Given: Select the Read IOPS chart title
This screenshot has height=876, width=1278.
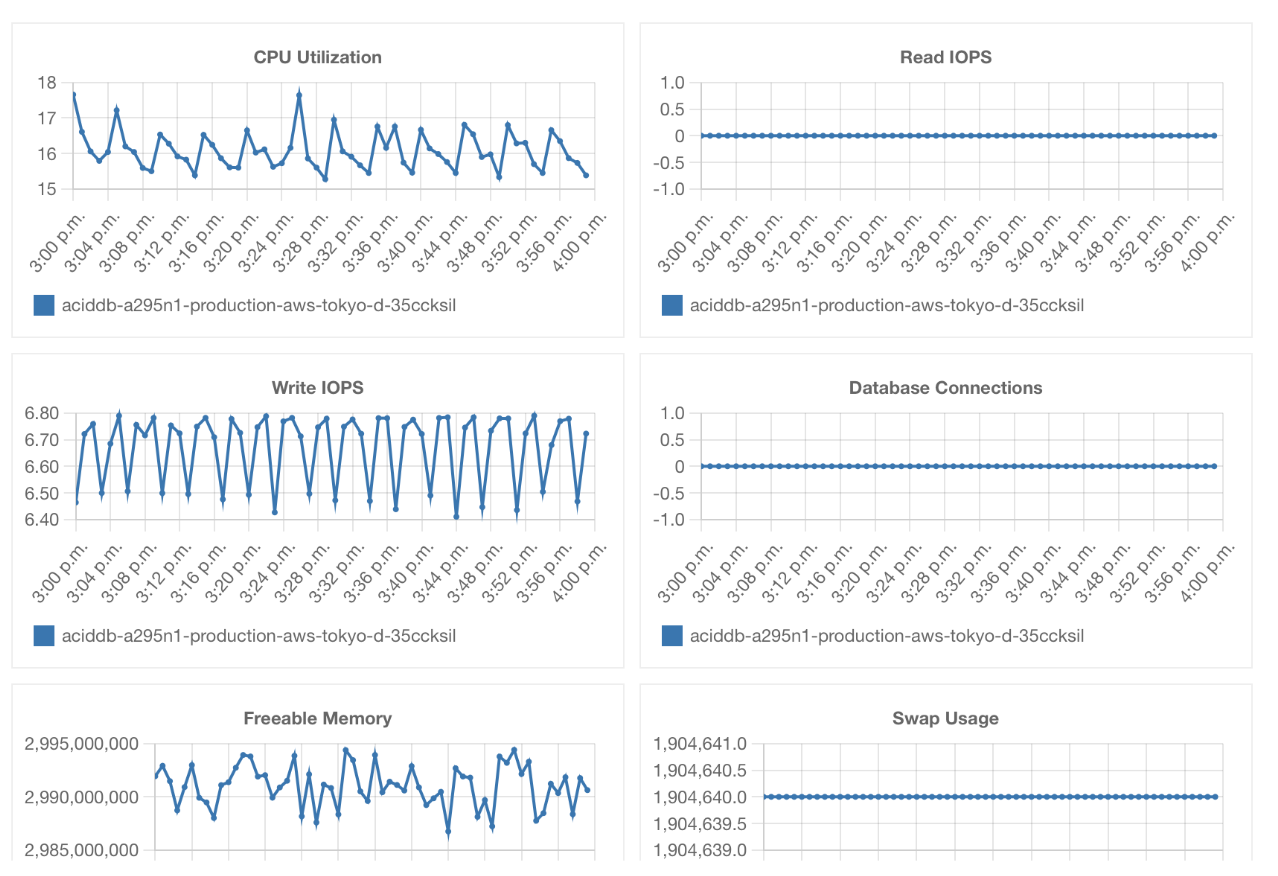Looking at the screenshot, I should tap(945, 57).
